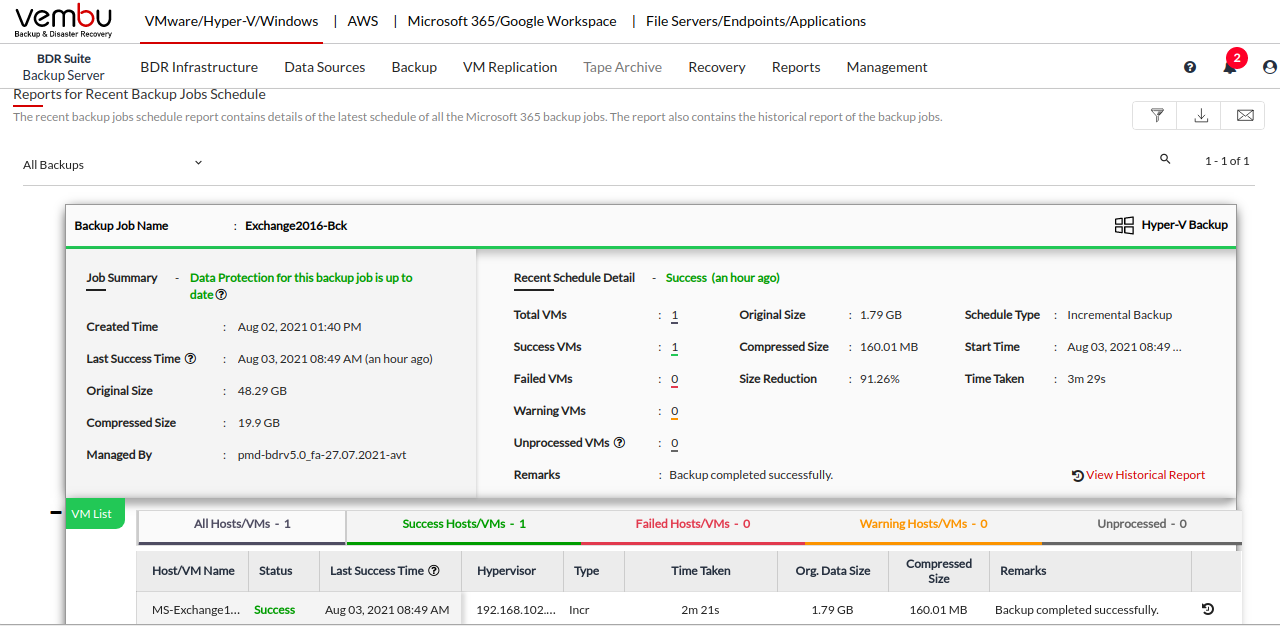1280x626 pixels.
Task: Click the history icon in MS-Exchange row
Action: [1207, 609]
